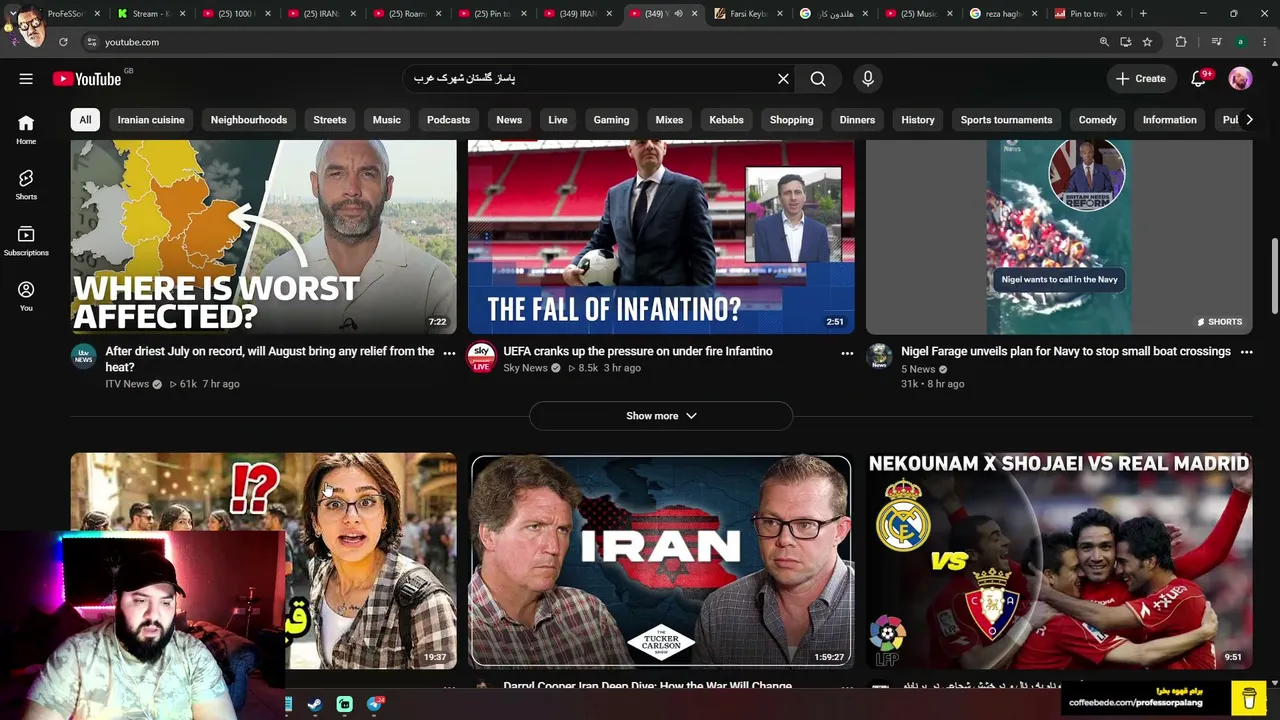Open the media controls toolbar icon
The height and width of the screenshot is (720, 1280).
pyautogui.click(x=1216, y=42)
